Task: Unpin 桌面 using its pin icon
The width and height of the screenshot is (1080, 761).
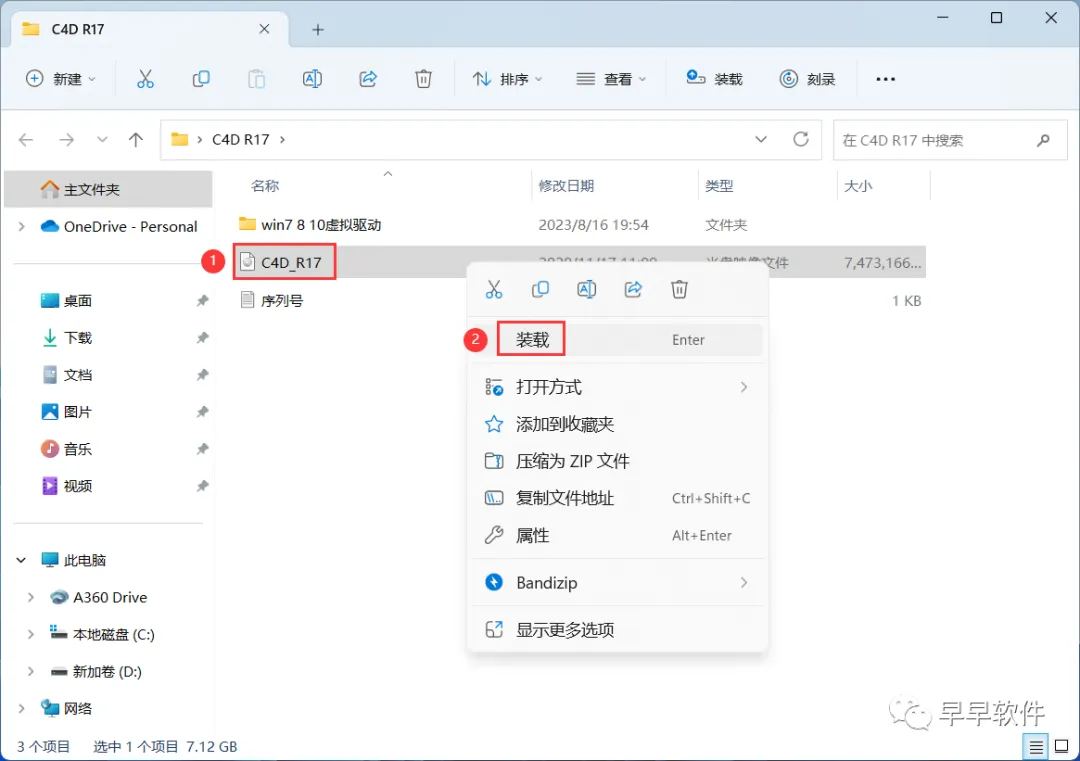Action: click(202, 301)
